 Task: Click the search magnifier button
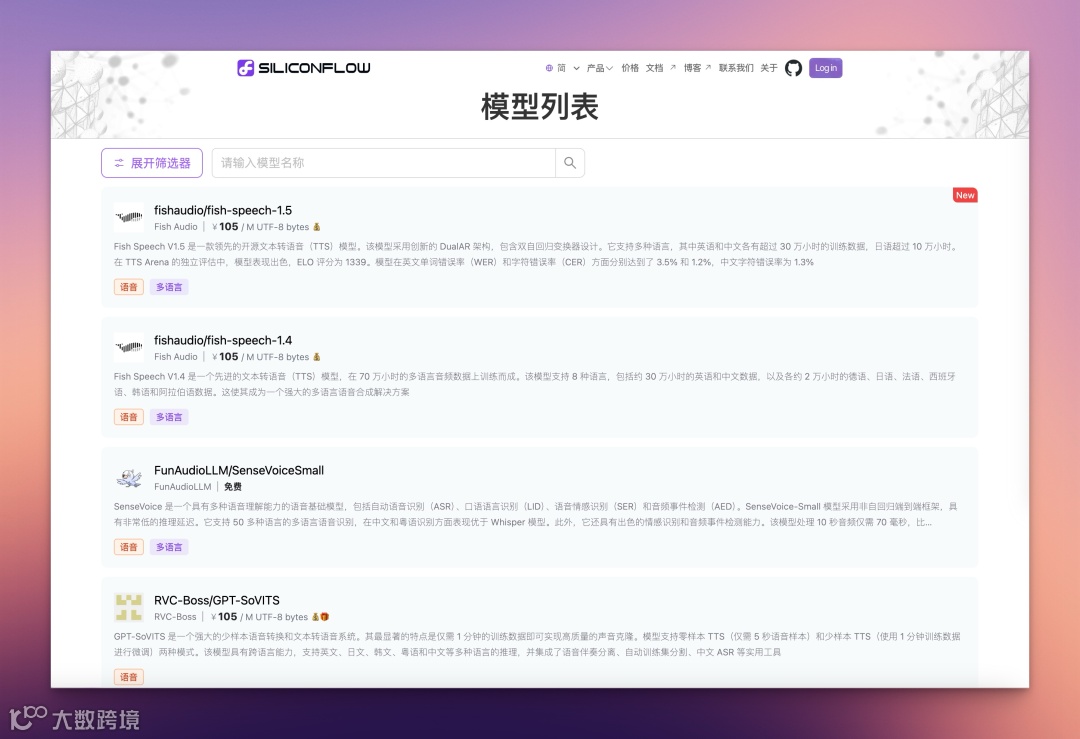tap(570, 163)
